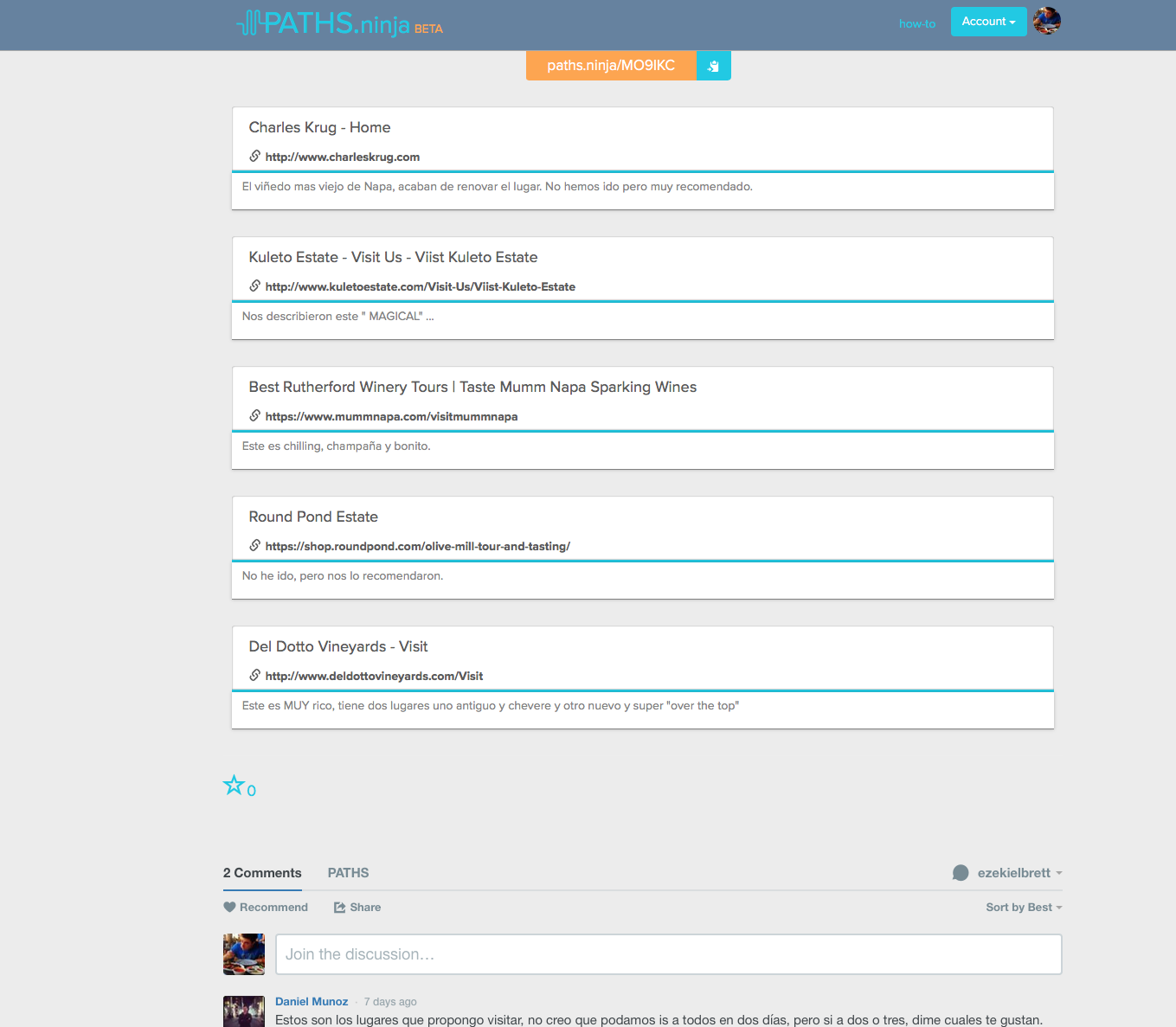Open Kuleto Estate - Visit Us title
This screenshot has height=1027, width=1176.
[393, 257]
